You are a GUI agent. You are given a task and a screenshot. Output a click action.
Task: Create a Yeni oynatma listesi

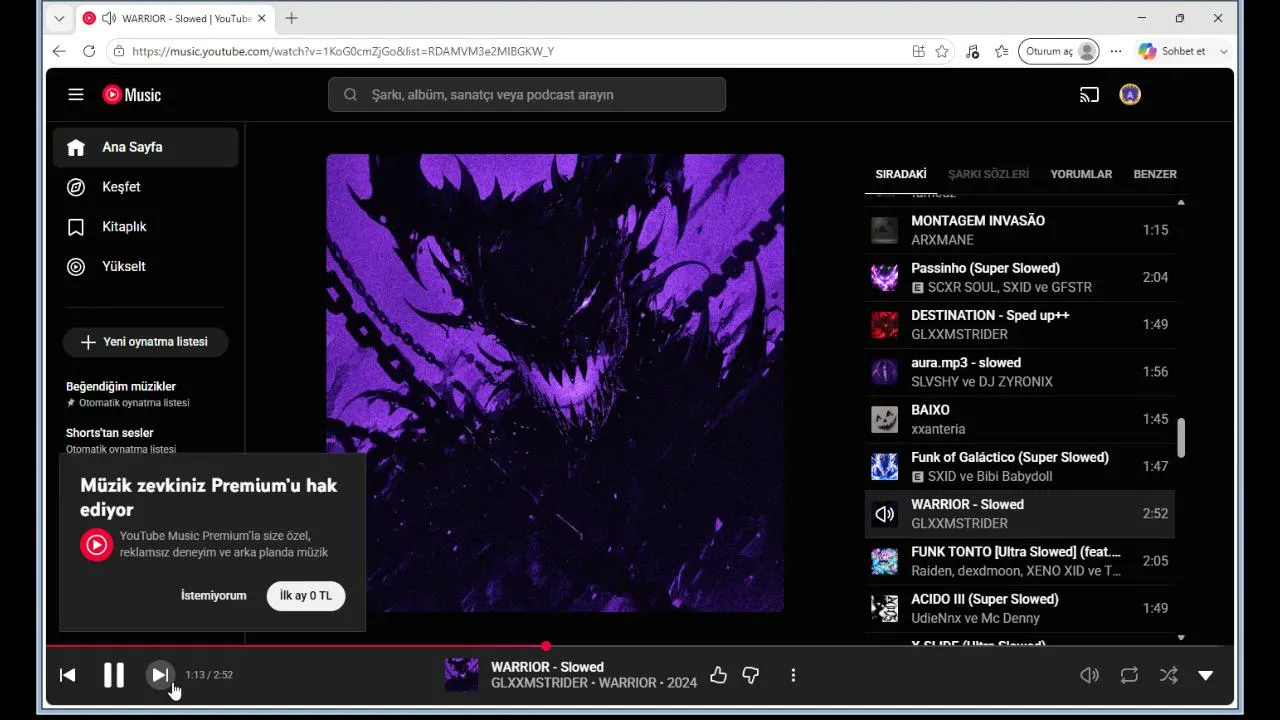click(x=145, y=342)
